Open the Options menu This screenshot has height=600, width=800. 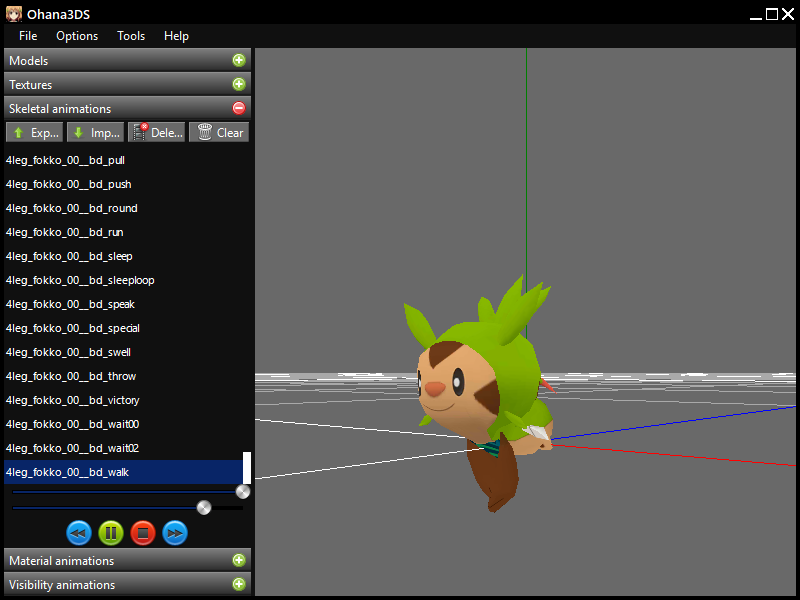point(77,36)
